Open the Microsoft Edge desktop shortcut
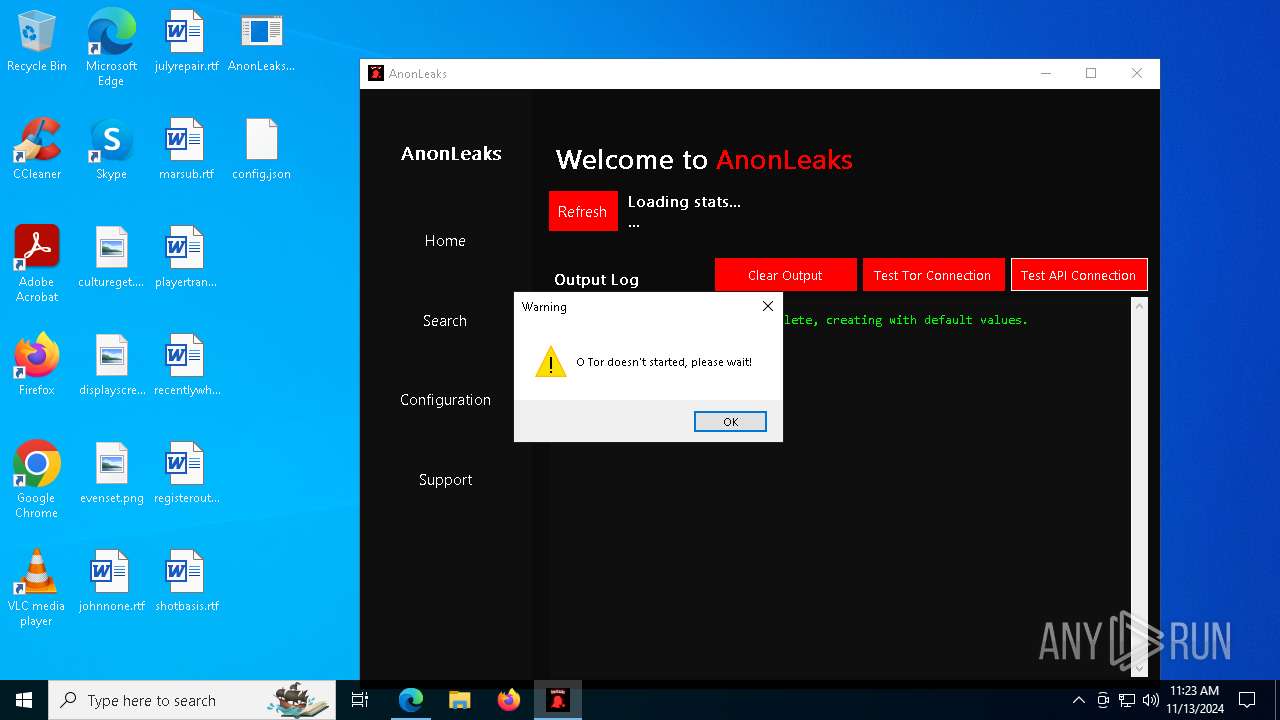The height and width of the screenshot is (720, 1280). (x=111, y=47)
